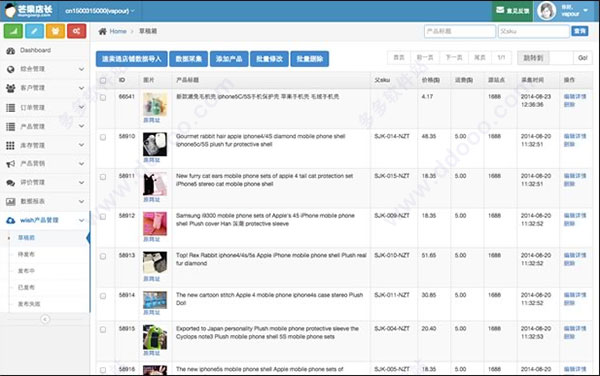Check the box for product 58910
Viewport: 600px width, 376px height.
tap(103, 137)
